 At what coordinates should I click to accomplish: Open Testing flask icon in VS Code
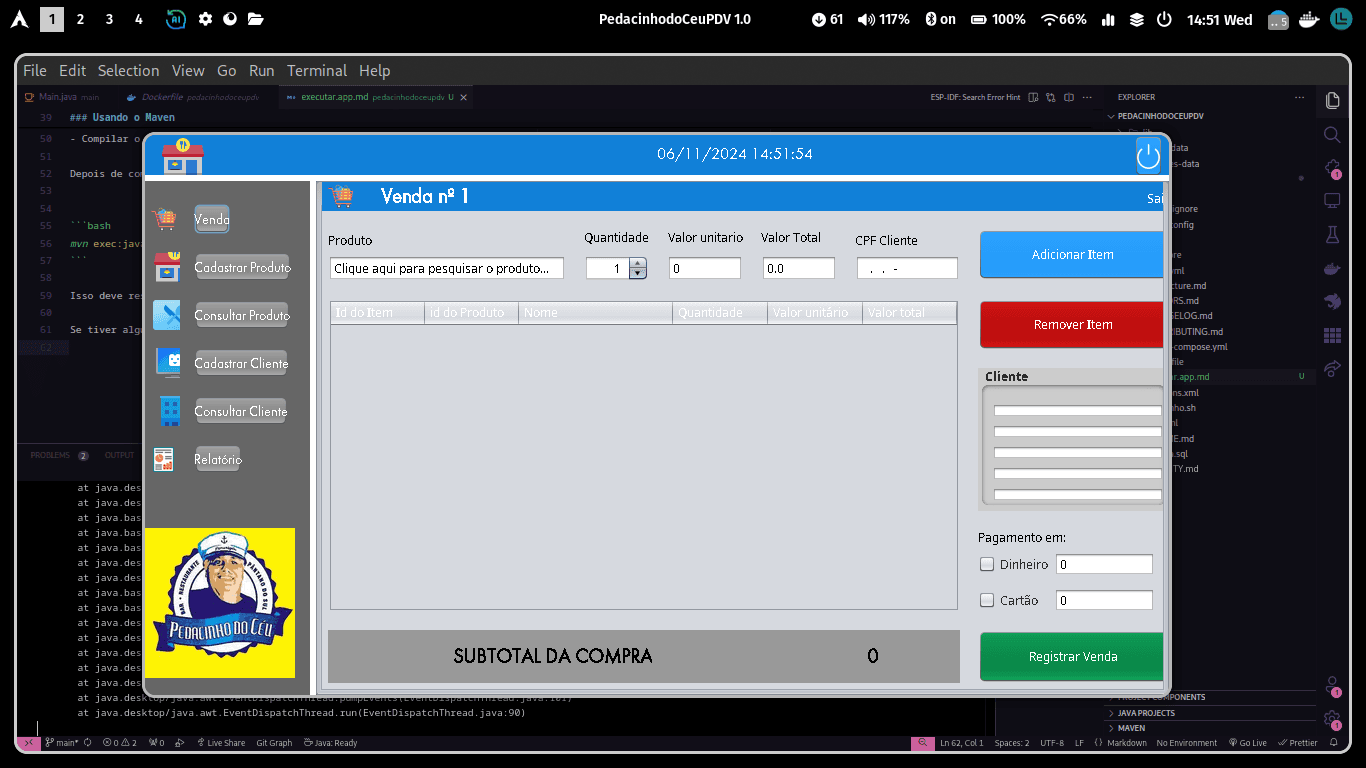pyautogui.click(x=1332, y=234)
